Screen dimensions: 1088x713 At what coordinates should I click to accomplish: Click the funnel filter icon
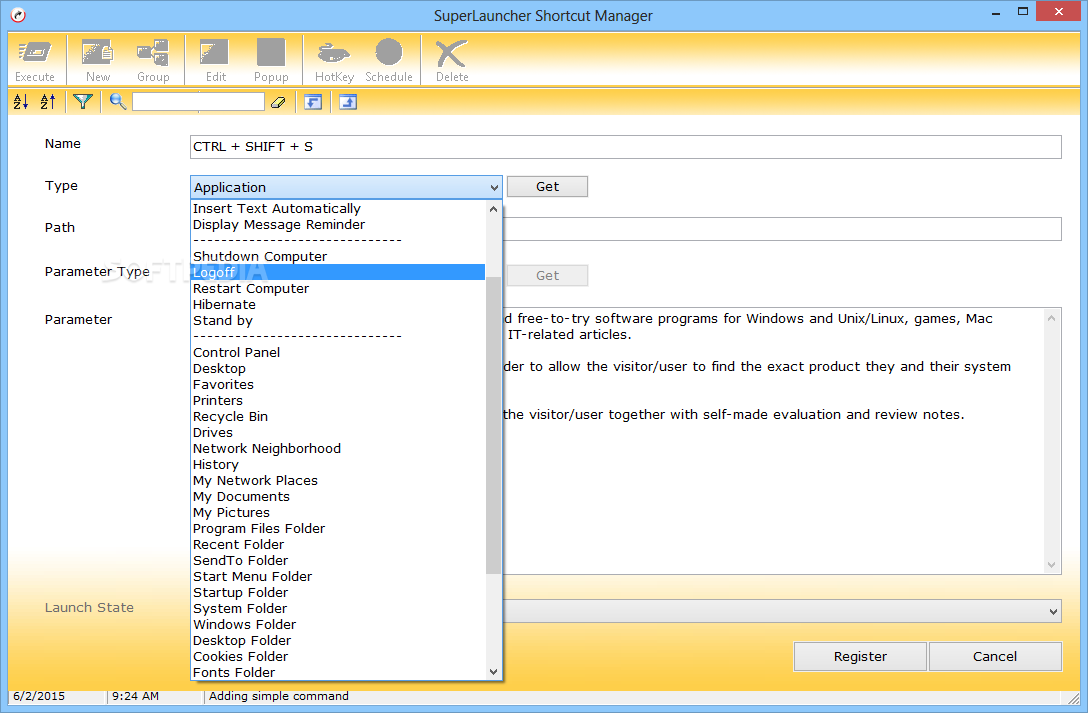[83, 102]
